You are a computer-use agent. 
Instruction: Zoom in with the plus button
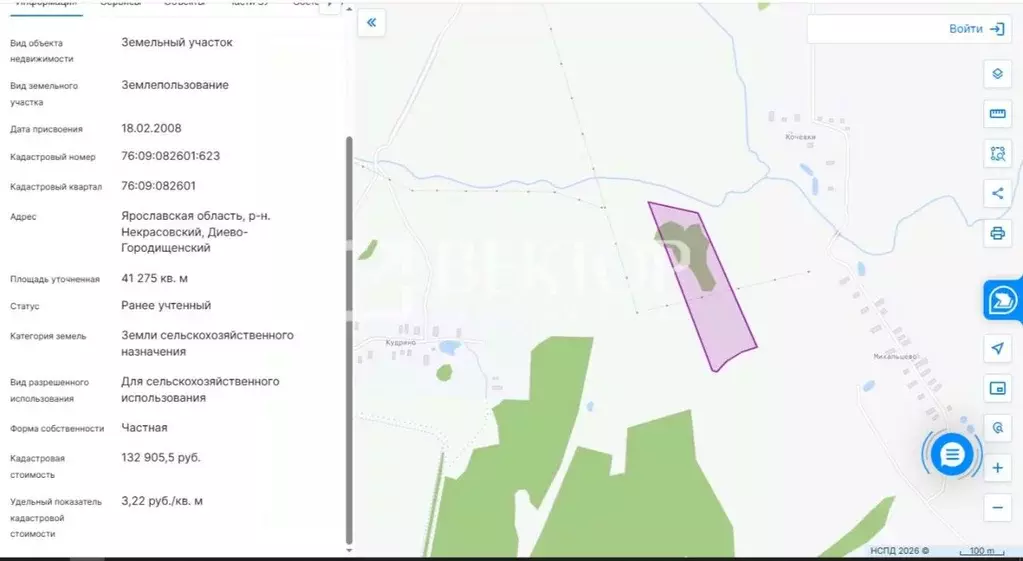click(x=997, y=468)
